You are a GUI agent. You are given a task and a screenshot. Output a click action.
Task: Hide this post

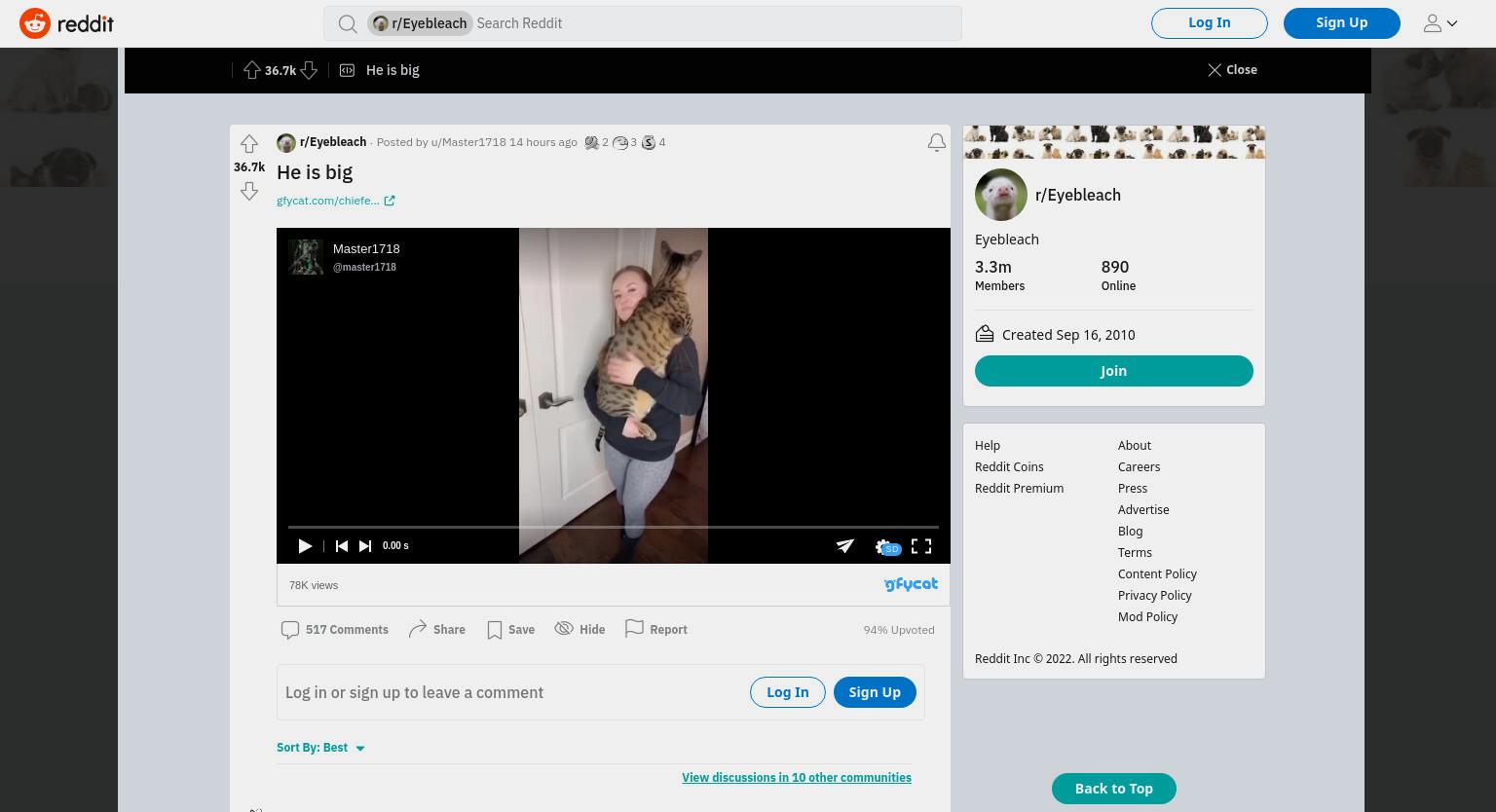(x=580, y=630)
